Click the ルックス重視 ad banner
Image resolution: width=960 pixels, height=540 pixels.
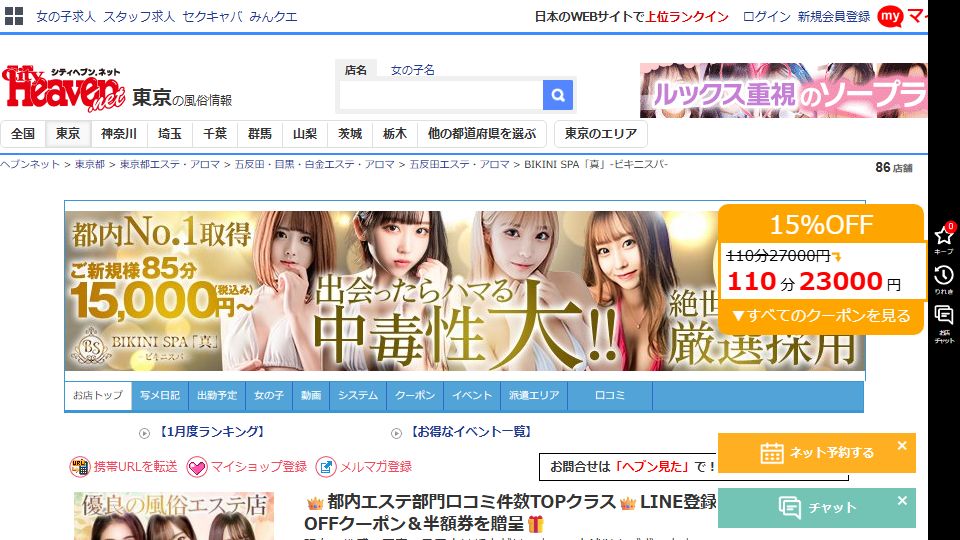784,90
